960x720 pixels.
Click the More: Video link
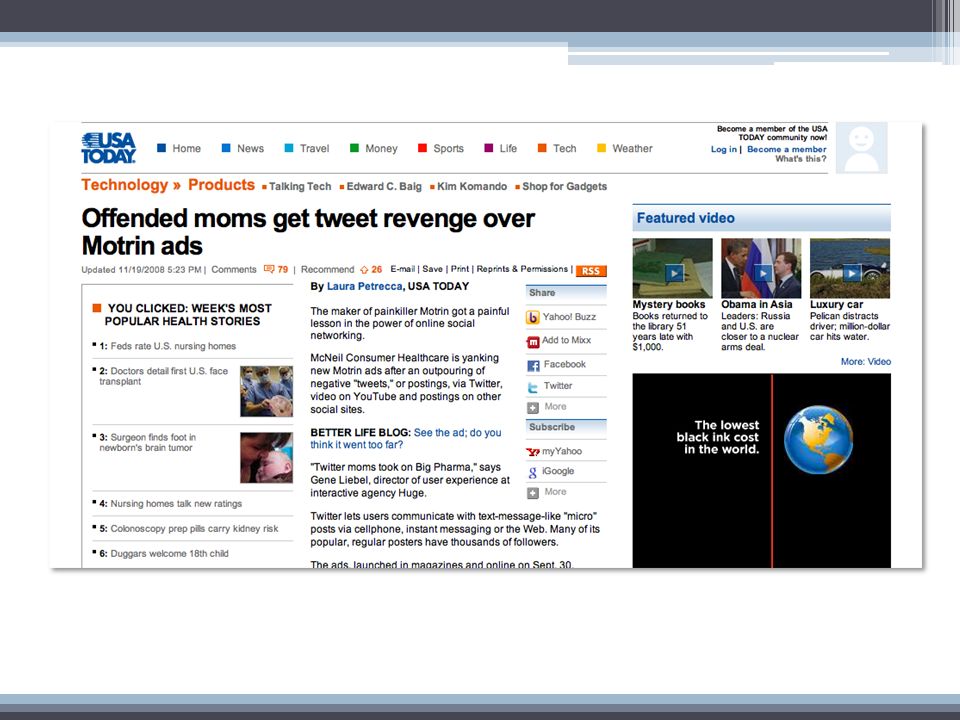pos(866,362)
